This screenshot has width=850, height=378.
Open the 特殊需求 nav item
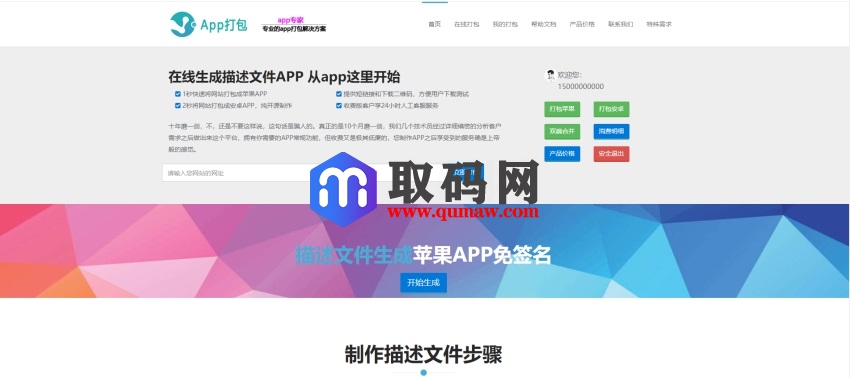pos(659,24)
